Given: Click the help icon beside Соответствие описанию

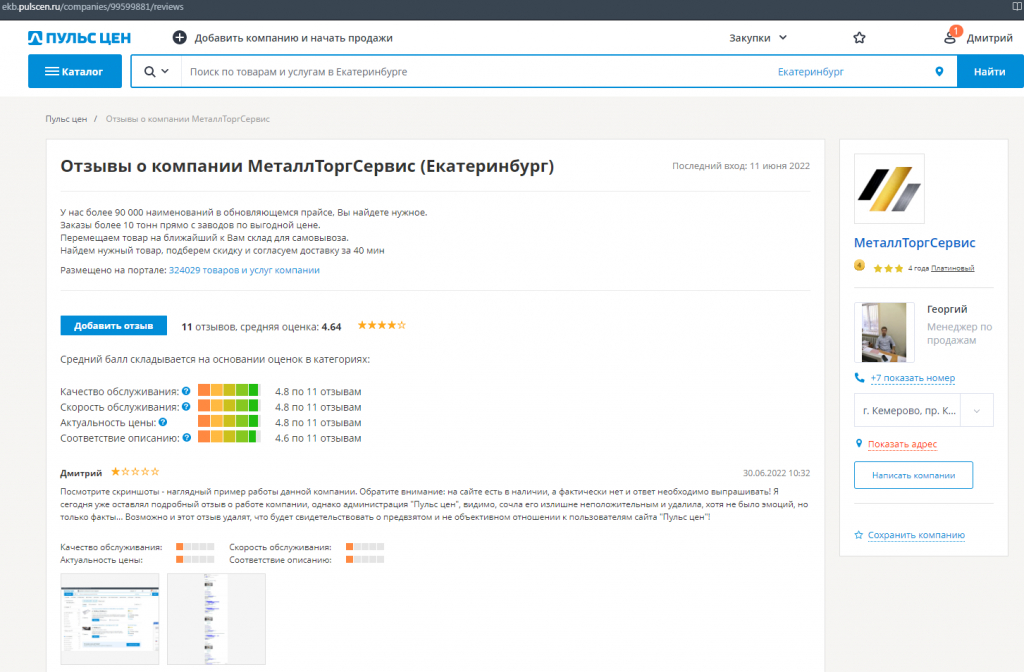Looking at the screenshot, I should coord(187,438).
